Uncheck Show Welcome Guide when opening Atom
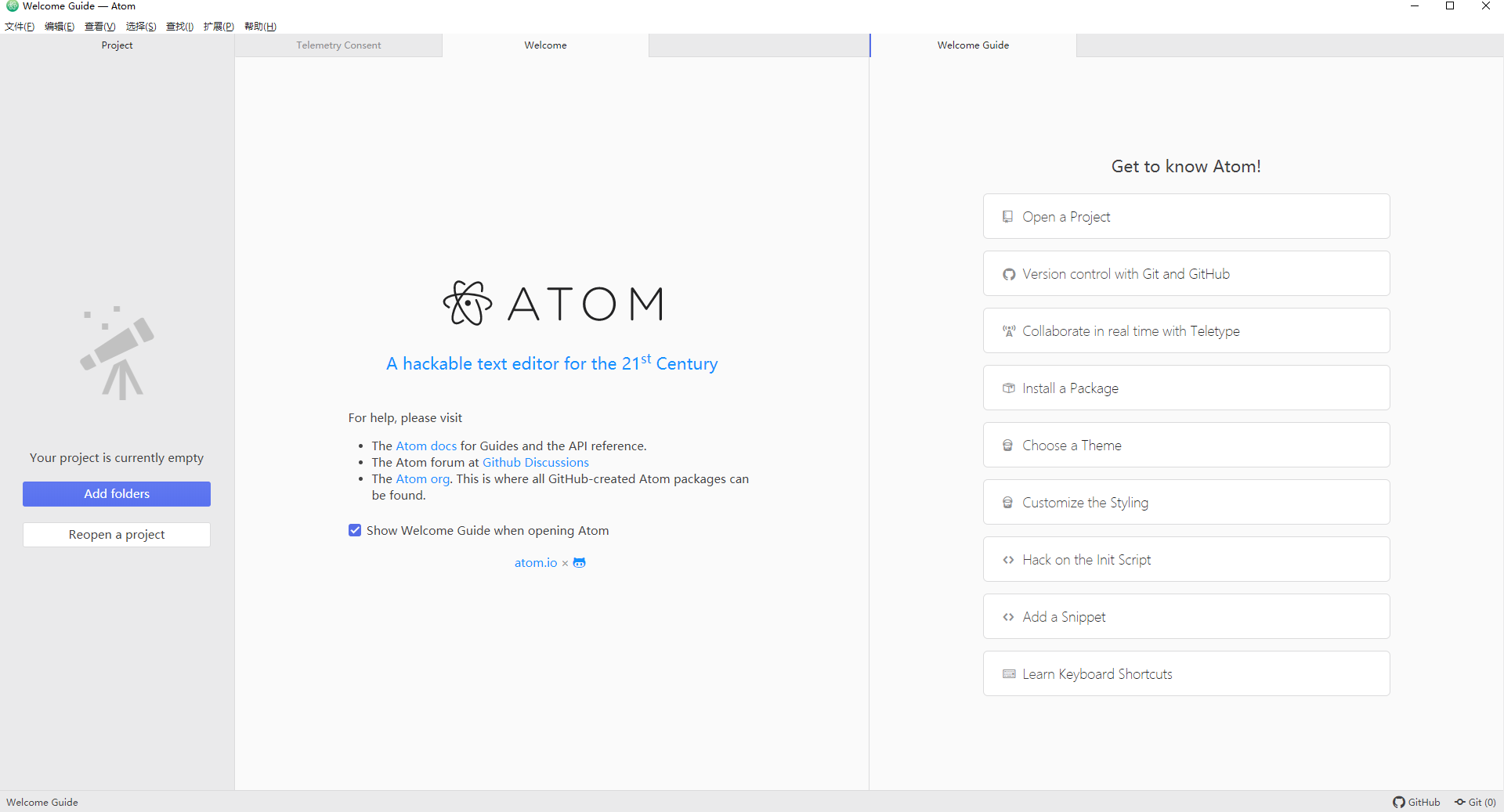Viewport: 1504px width, 812px height. tap(355, 530)
